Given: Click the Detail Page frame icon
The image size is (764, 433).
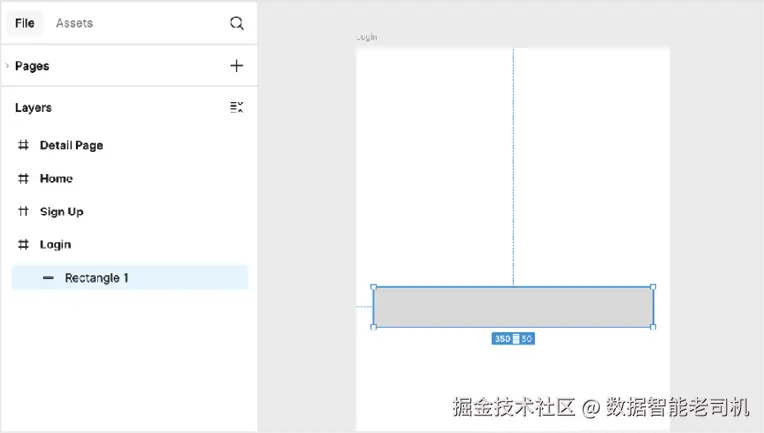Looking at the screenshot, I should tap(23, 145).
